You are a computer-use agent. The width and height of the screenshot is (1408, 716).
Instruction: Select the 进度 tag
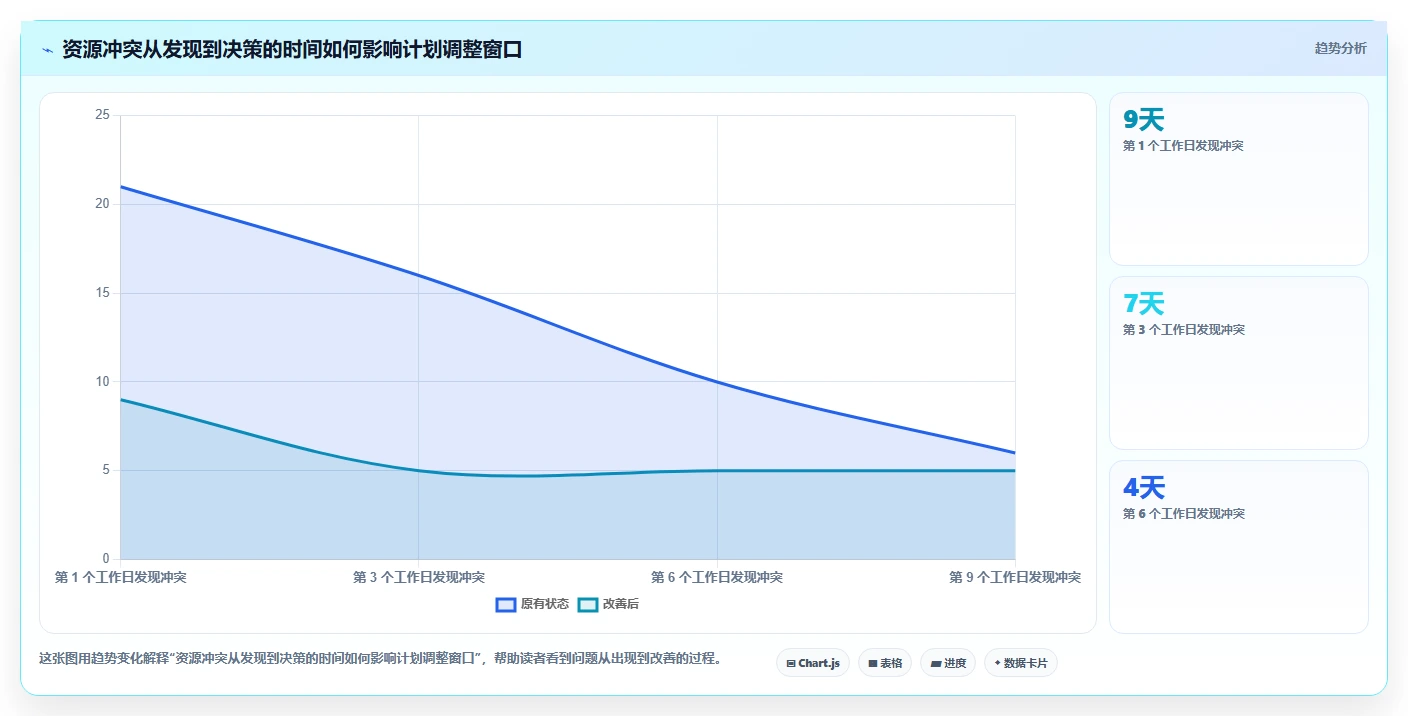(x=948, y=663)
